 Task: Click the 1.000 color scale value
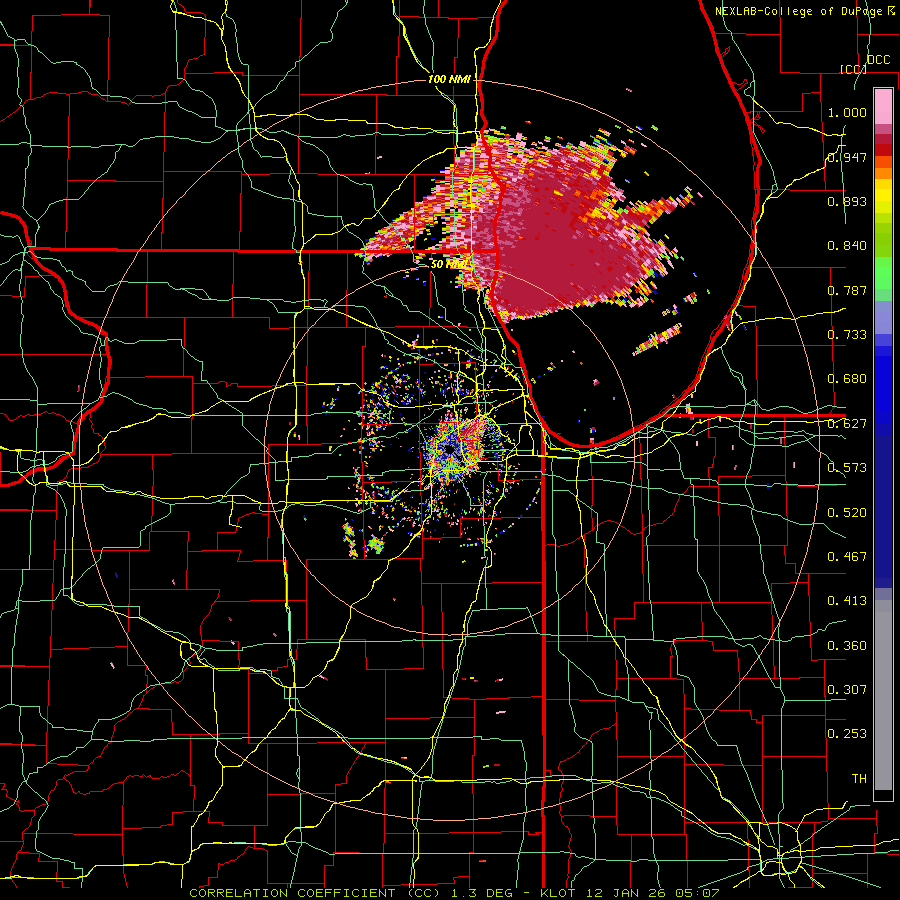847,112
